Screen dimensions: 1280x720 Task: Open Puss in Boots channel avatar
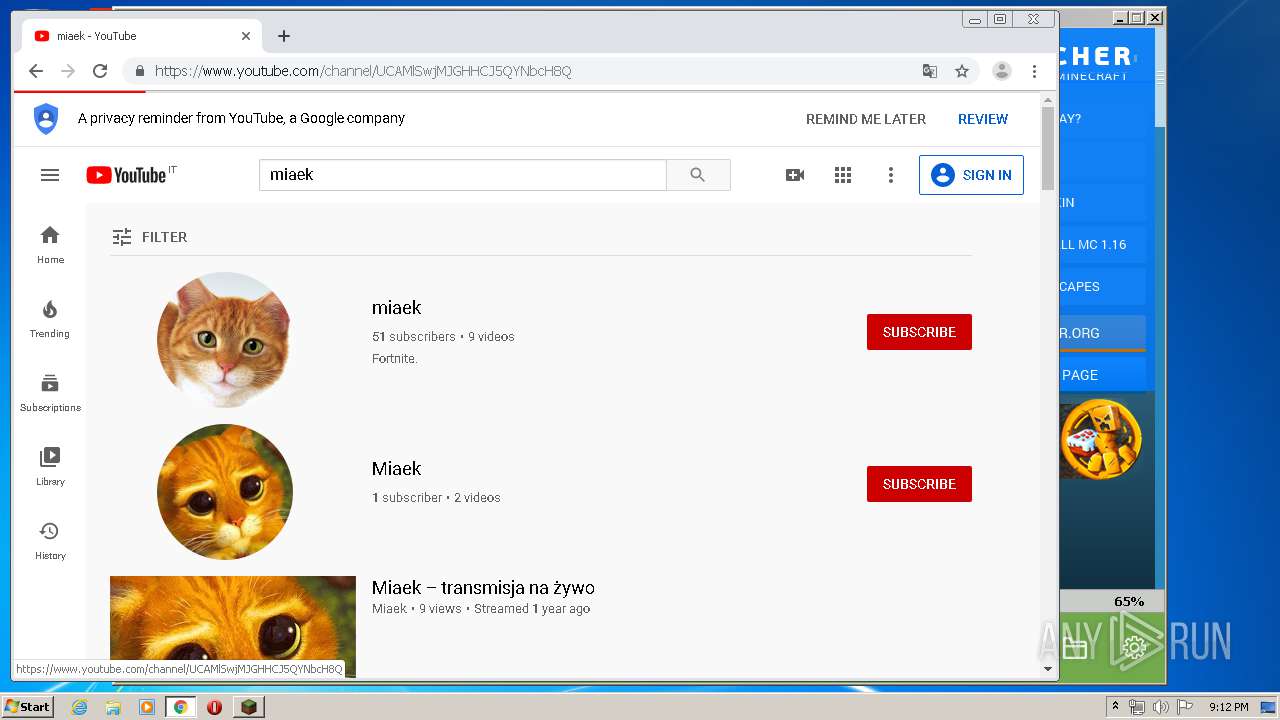pos(225,492)
